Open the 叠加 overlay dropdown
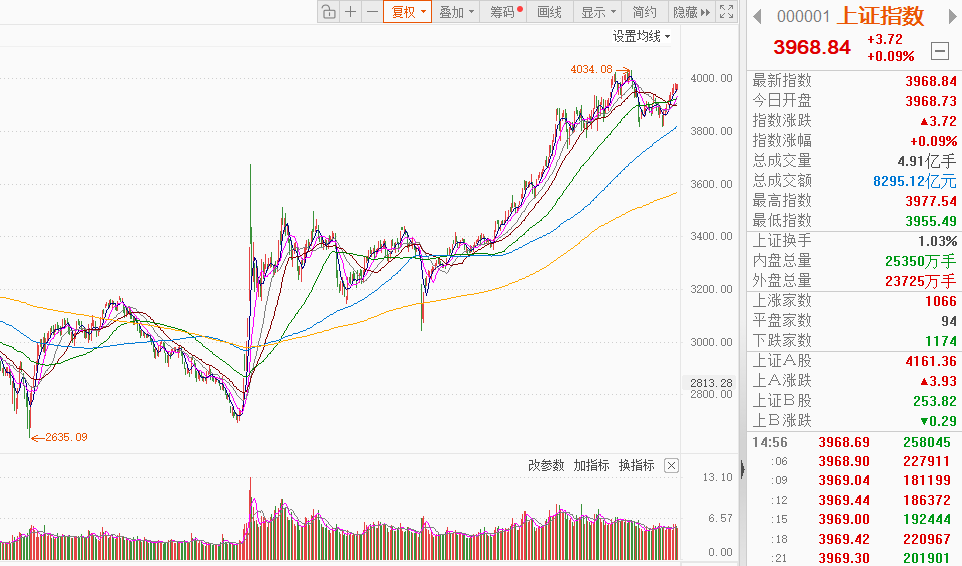962x566 pixels. [456, 12]
